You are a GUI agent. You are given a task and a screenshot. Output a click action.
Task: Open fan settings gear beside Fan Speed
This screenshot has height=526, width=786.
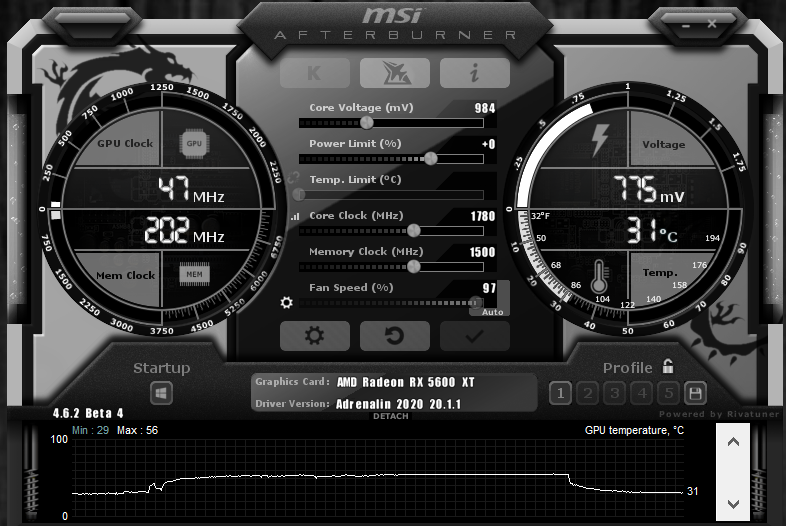point(287,302)
